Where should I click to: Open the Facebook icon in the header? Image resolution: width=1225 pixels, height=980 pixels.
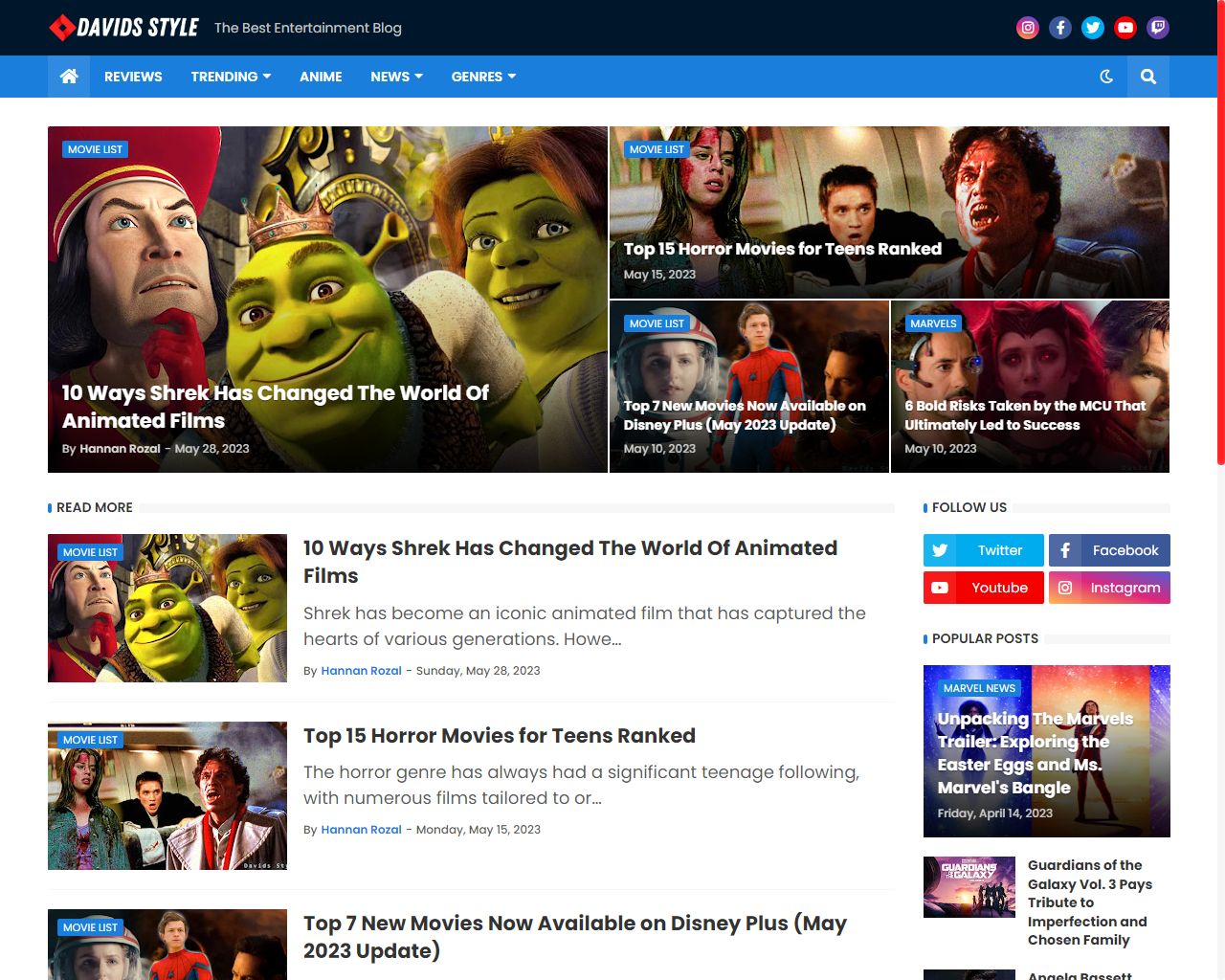[x=1060, y=28]
